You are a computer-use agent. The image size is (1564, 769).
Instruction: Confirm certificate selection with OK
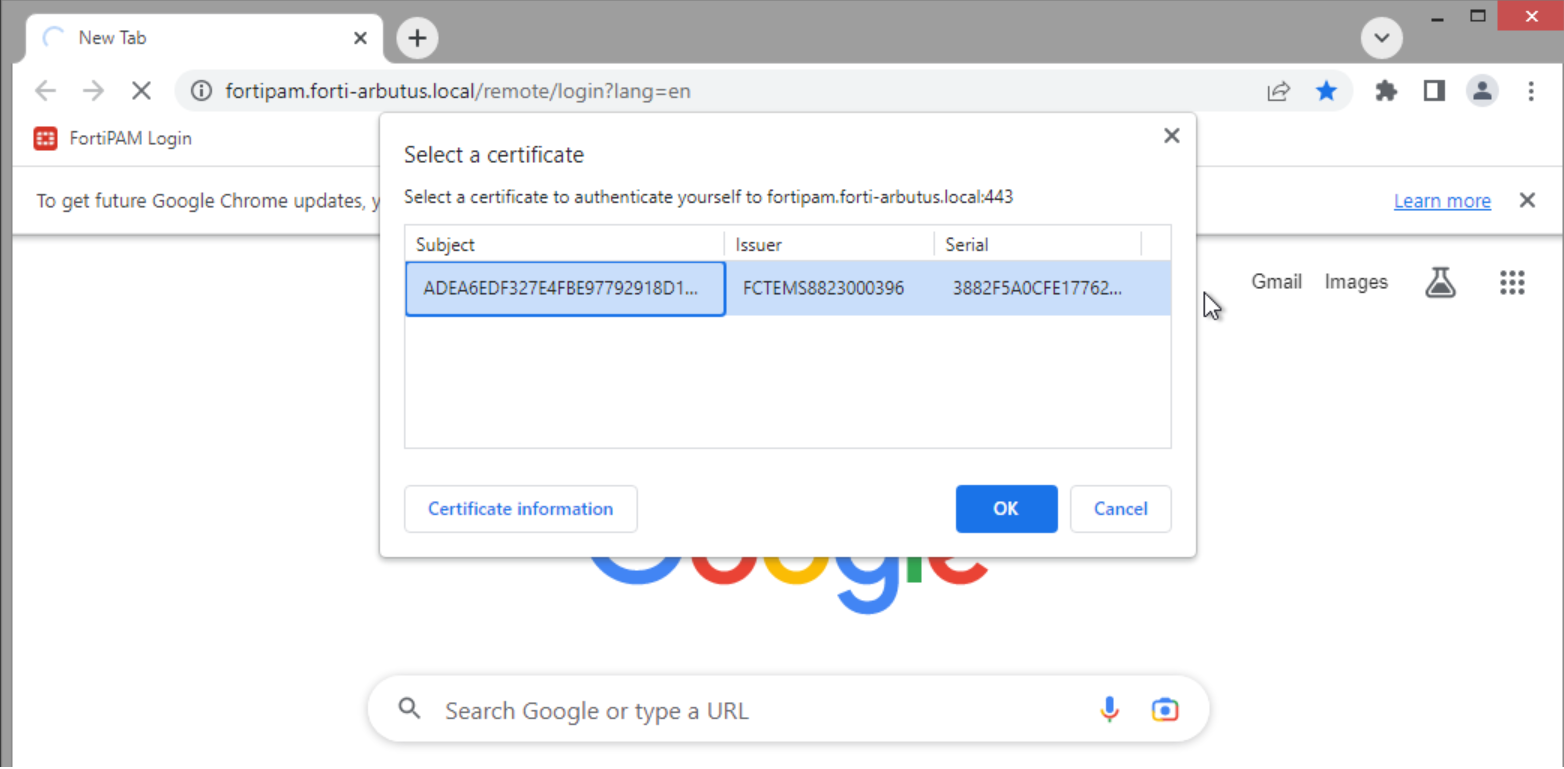pyautogui.click(x=1006, y=509)
